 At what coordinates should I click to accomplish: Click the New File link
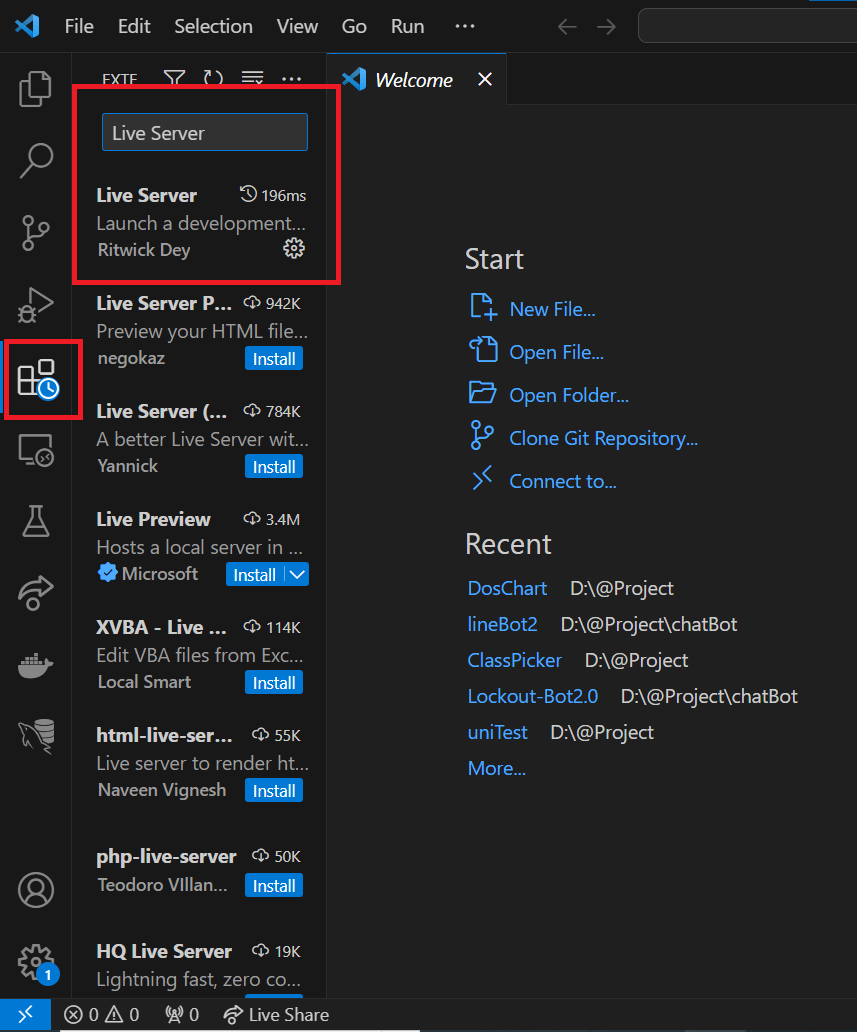pyautogui.click(x=552, y=309)
